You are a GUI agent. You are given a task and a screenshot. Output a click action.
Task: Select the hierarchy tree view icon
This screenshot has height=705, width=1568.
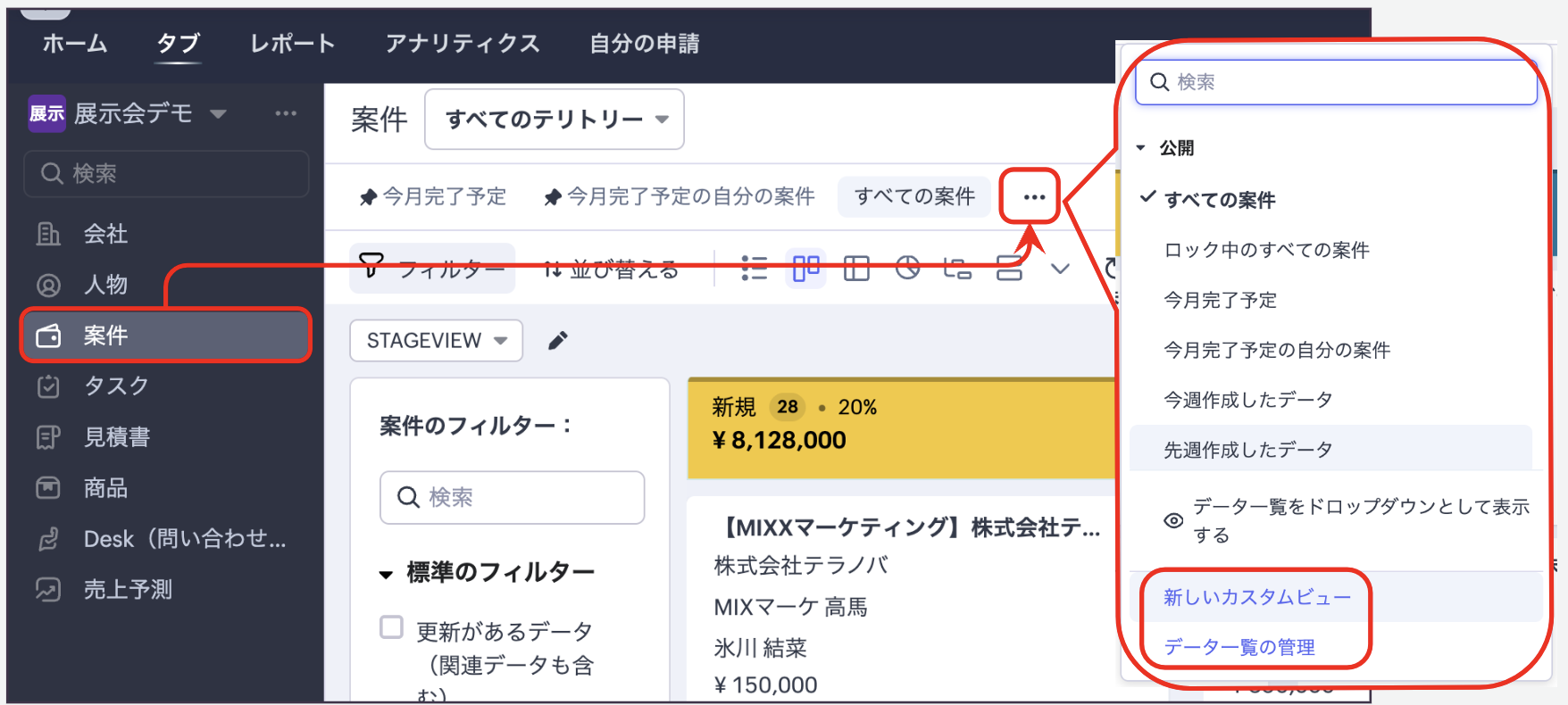coord(958,268)
